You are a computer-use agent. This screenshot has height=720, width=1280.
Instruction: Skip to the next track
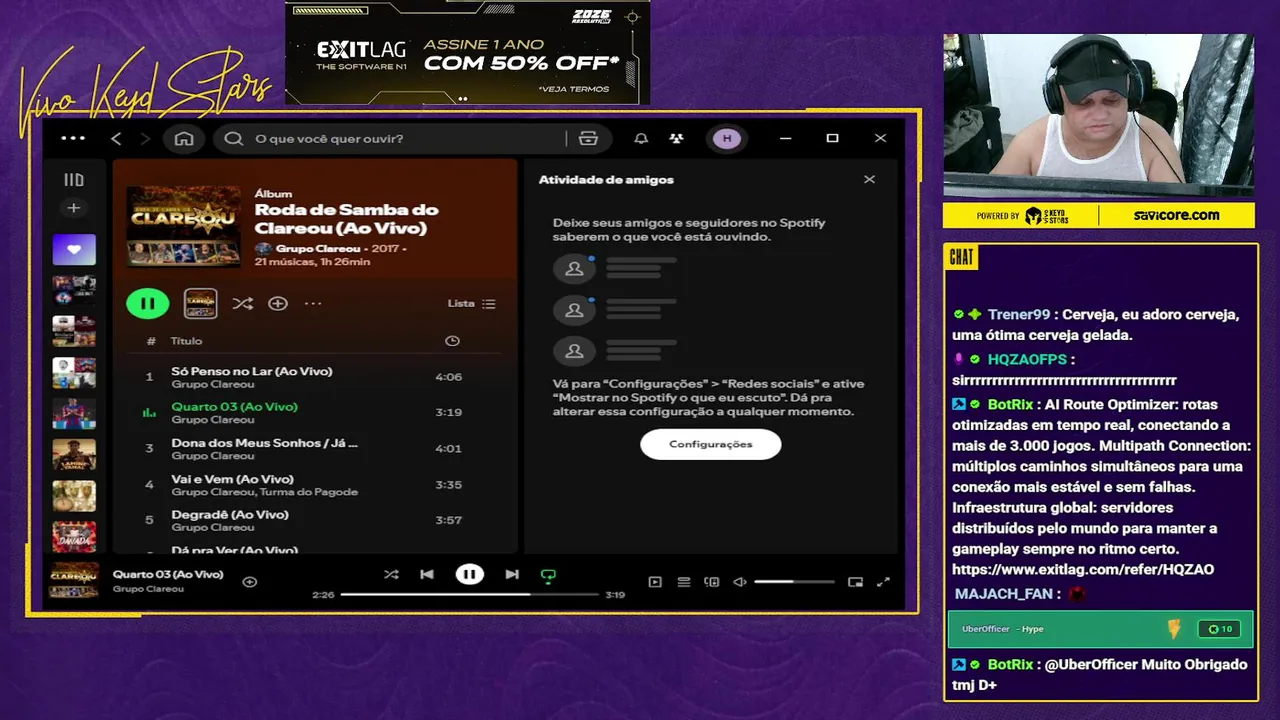(x=512, y=574)
